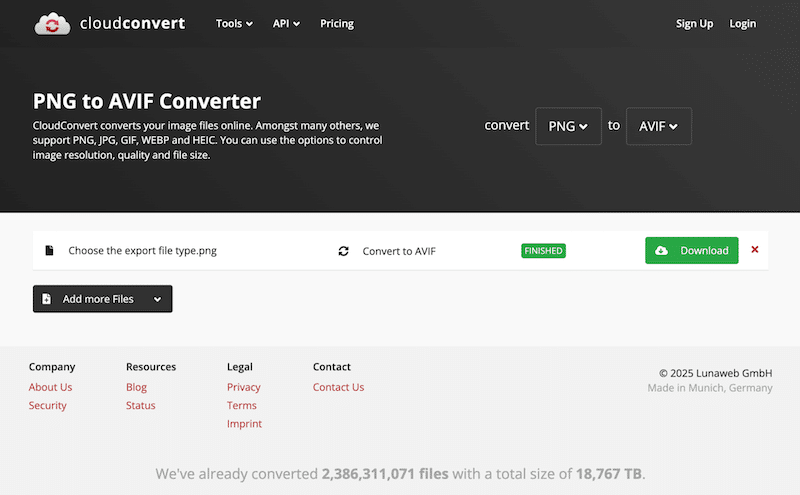This screenshot has width=800, height=495.
Task: Click the cloudconvert brand name text
Action: click(133, 23)
